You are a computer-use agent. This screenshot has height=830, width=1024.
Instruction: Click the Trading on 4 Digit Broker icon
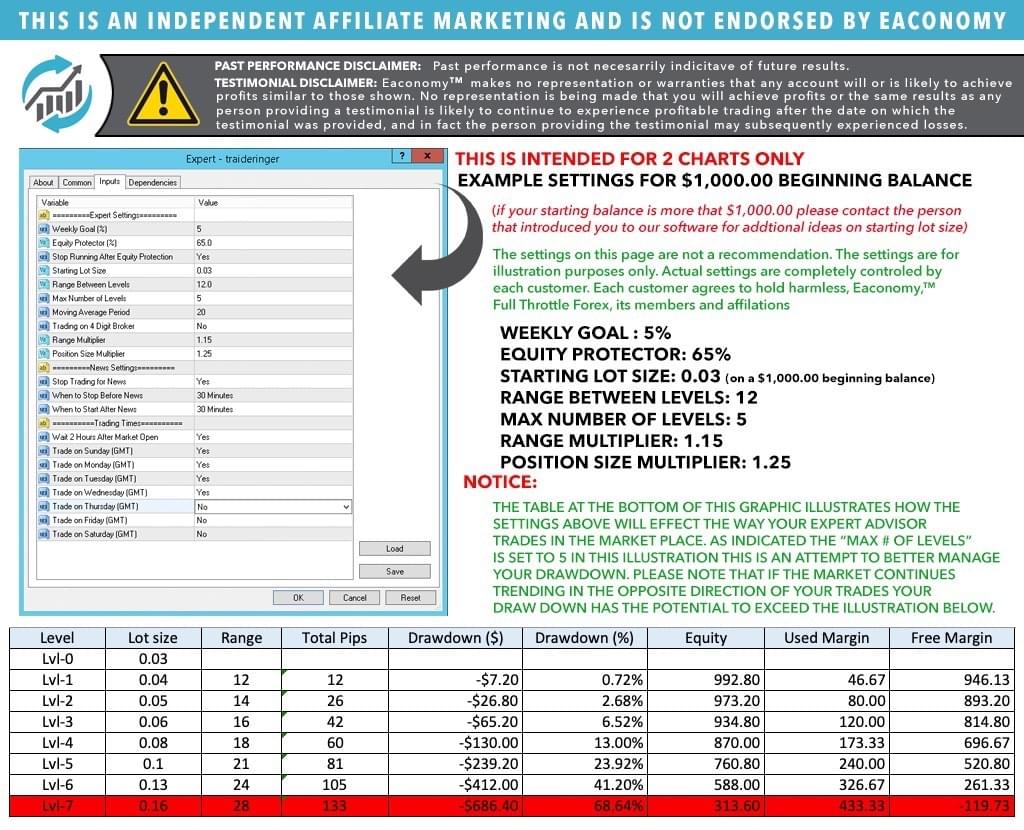click(44, 326)
